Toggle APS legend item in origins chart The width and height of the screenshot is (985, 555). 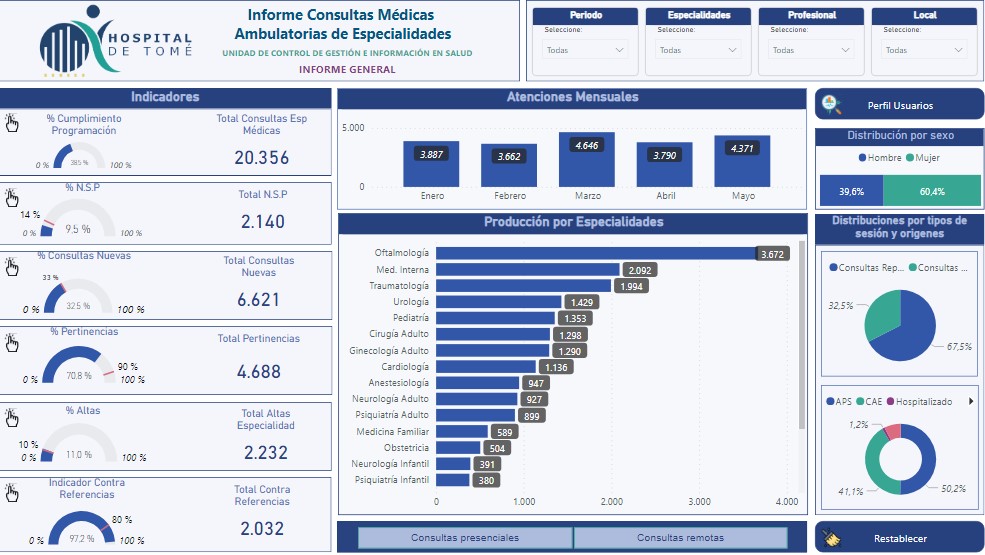click(838, 401)
